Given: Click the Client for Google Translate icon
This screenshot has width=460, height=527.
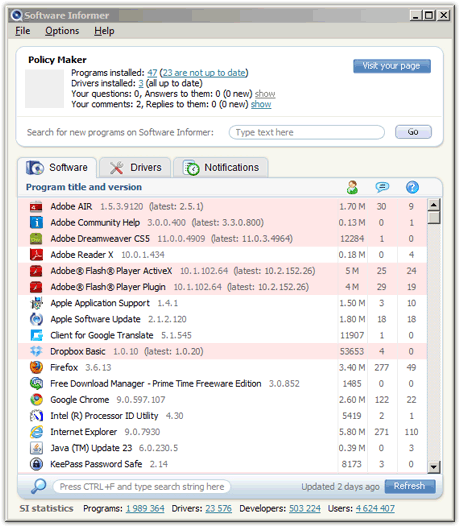Looking at the screenshot, I should coord(36,335).
